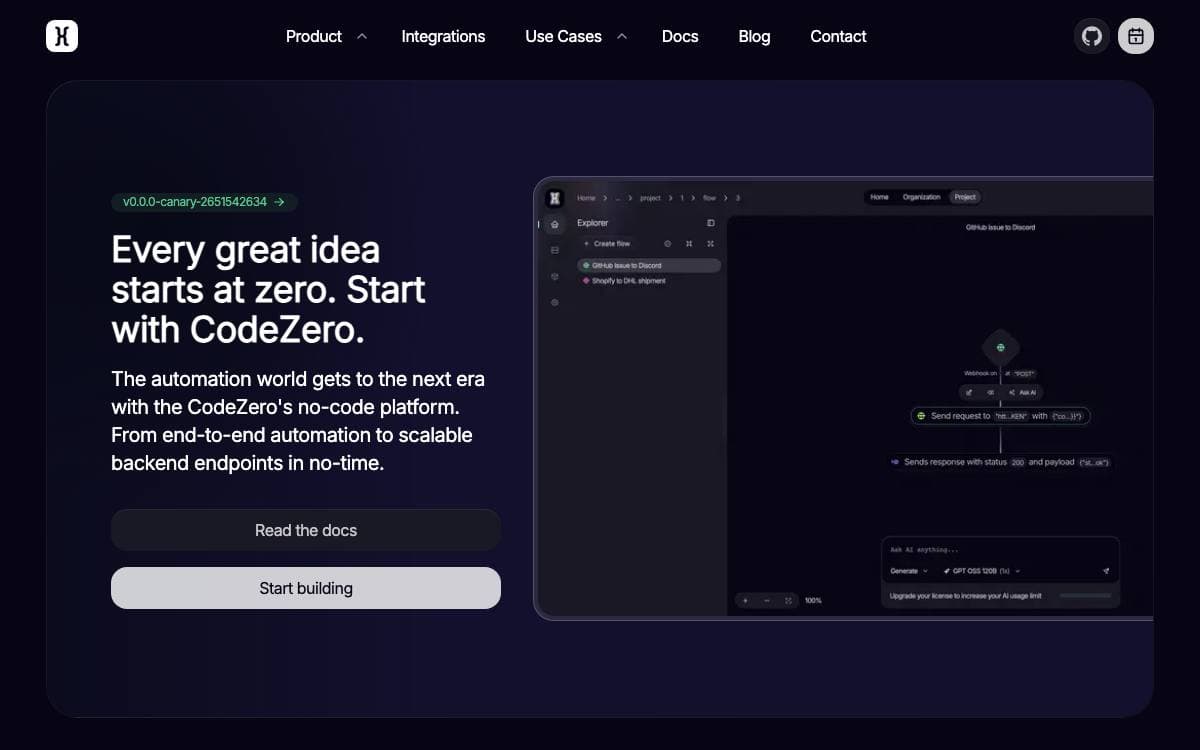The height and width of the screenshot is (750, 1200).
Task: Expand the Use Cases menu chevron
Action: pyautogui.click(x=622, y=36)
